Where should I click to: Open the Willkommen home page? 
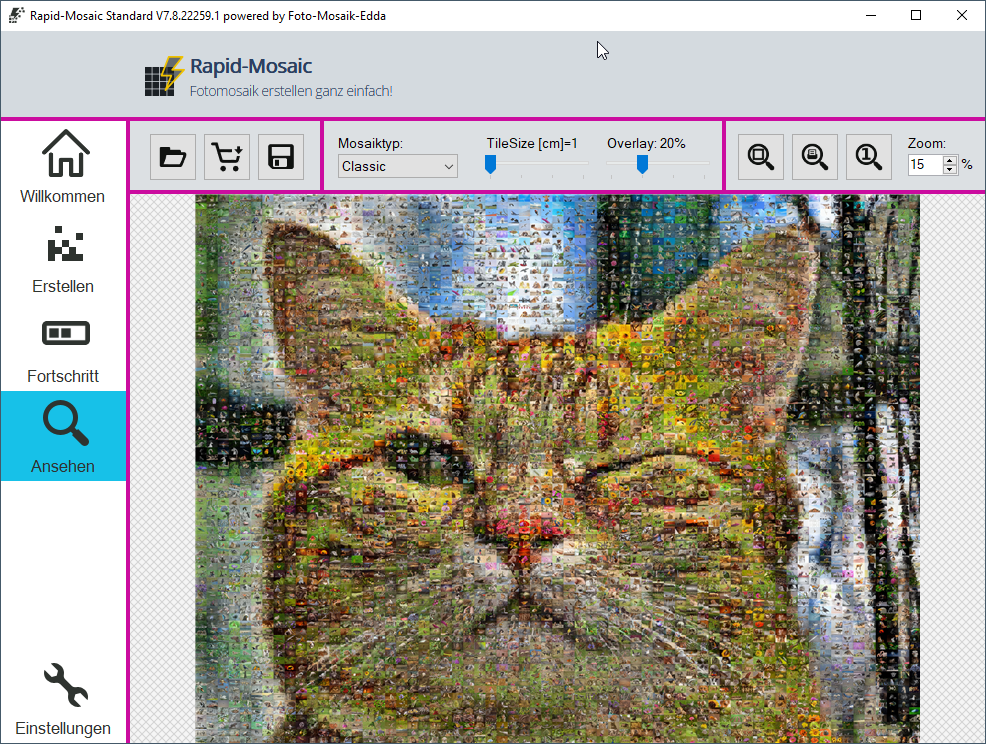click(63, 166)
